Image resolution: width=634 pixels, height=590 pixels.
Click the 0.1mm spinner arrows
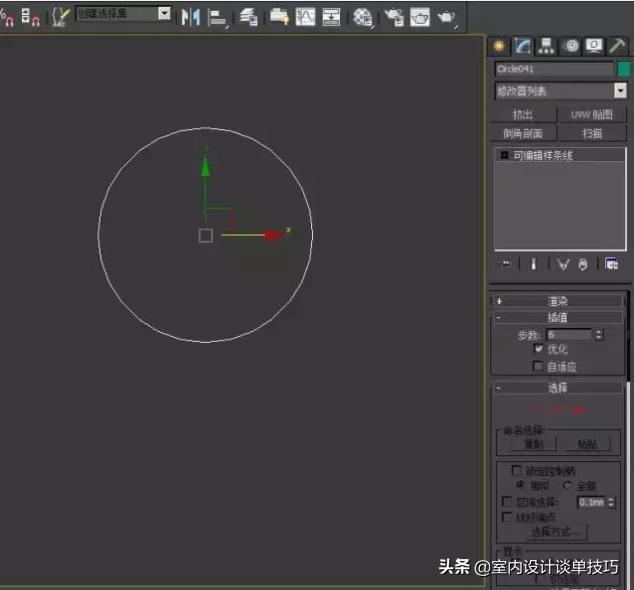611,502
